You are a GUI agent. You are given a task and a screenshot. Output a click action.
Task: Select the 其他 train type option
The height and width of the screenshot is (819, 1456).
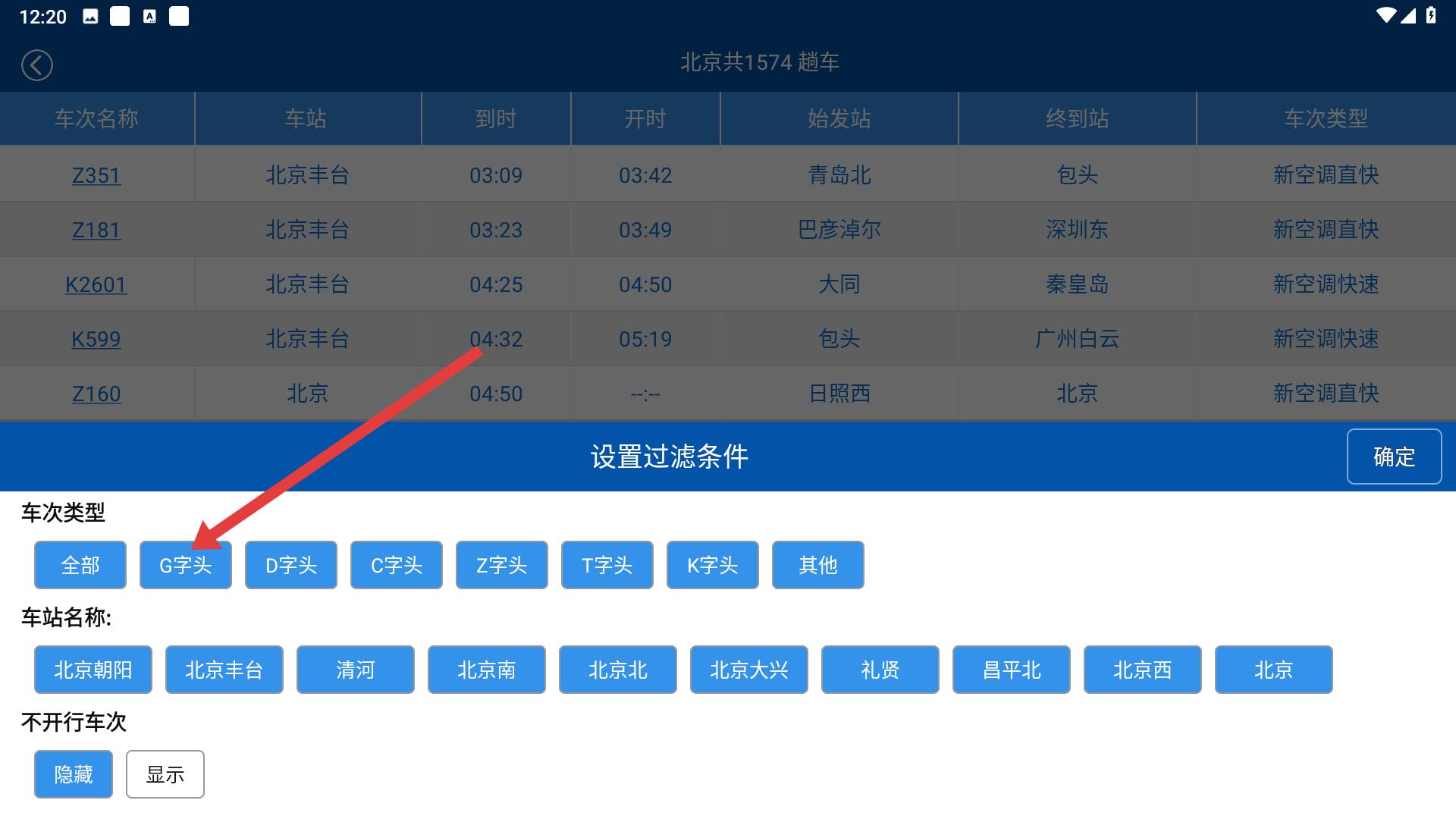pos(817,565)
